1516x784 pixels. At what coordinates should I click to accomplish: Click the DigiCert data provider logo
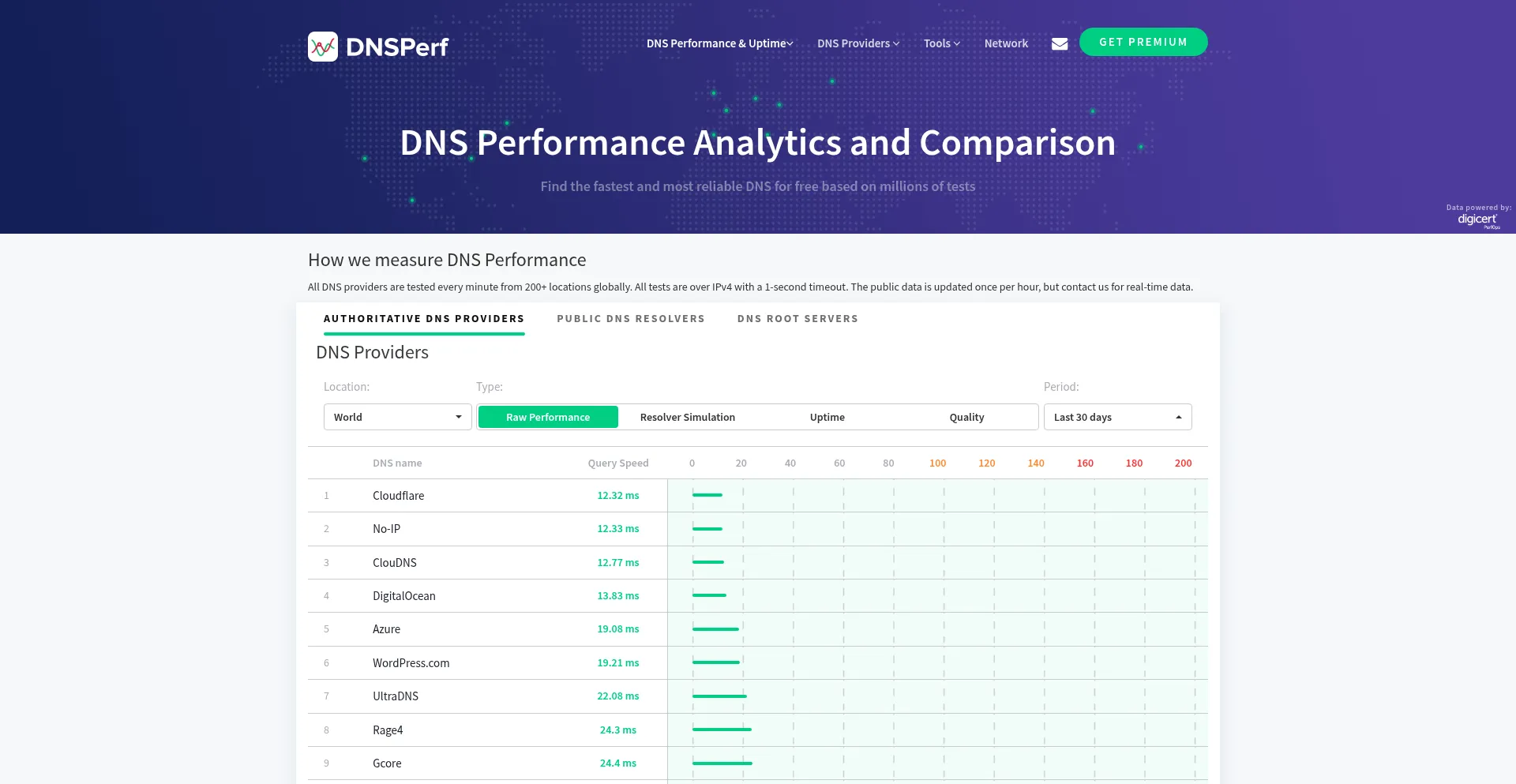1477,219
